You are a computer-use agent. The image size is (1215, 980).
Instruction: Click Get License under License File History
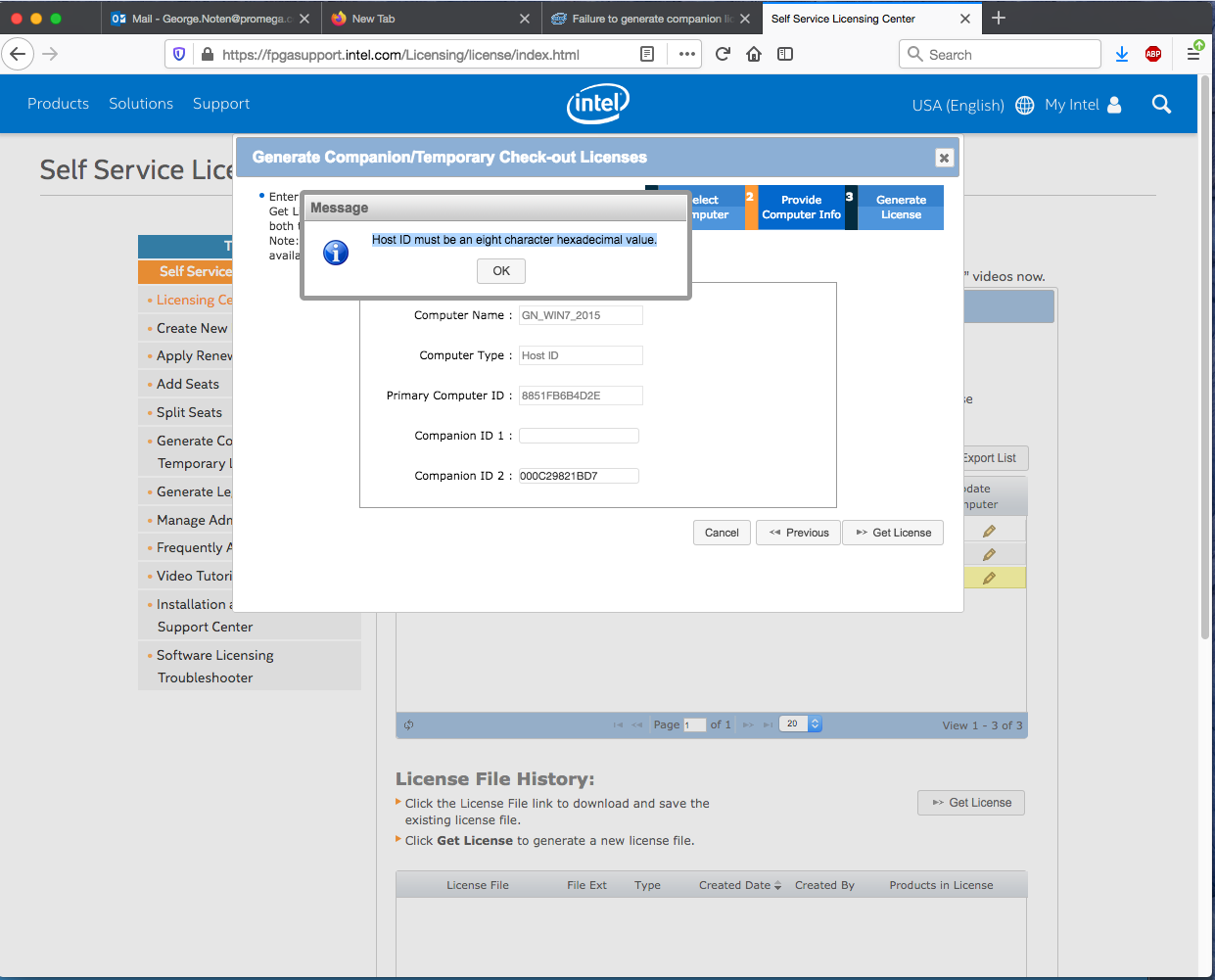(x=971, y=803)
